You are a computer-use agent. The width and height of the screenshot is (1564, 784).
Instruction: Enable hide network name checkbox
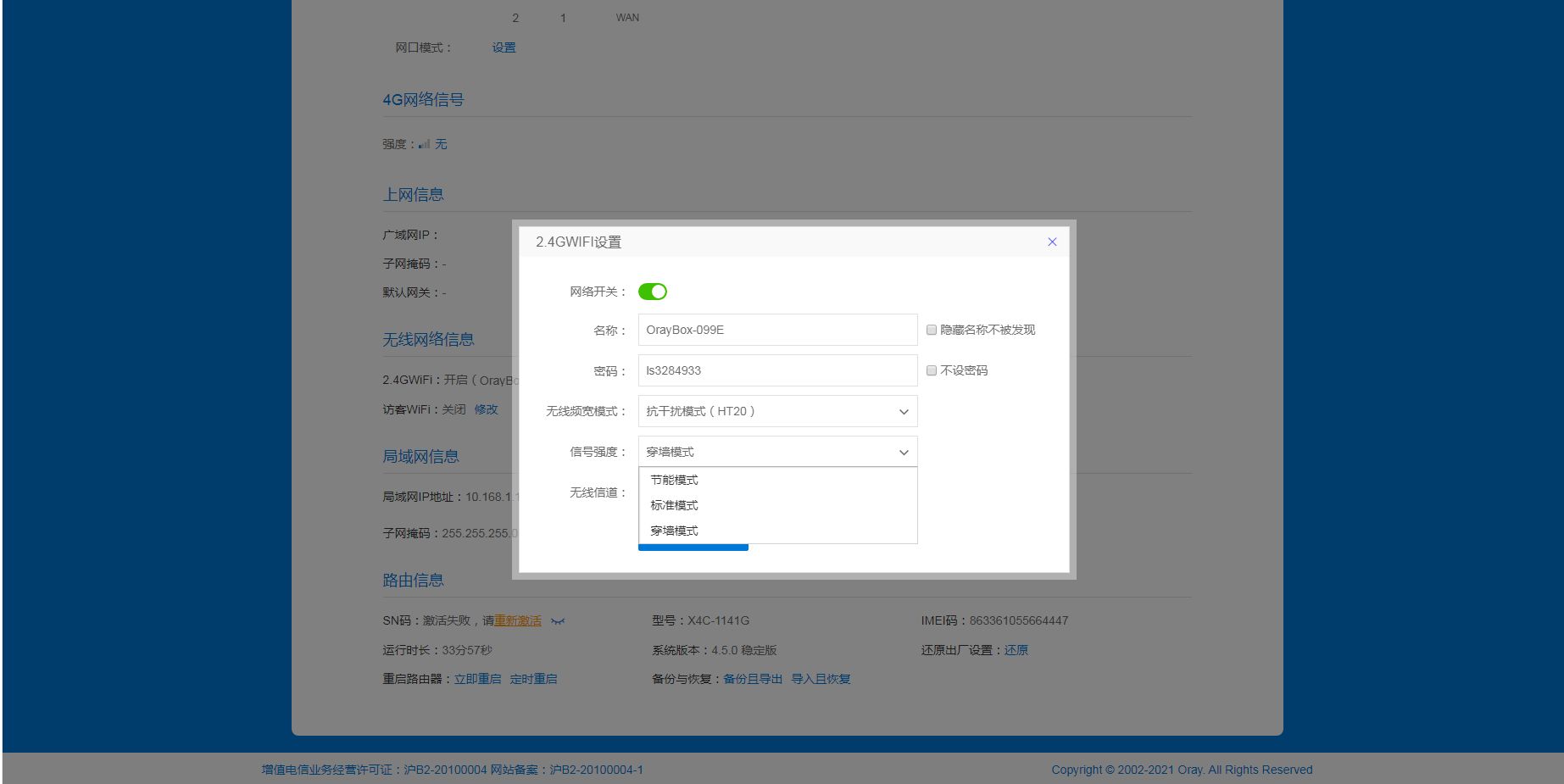pyautogui.click(x=932, y=330)
